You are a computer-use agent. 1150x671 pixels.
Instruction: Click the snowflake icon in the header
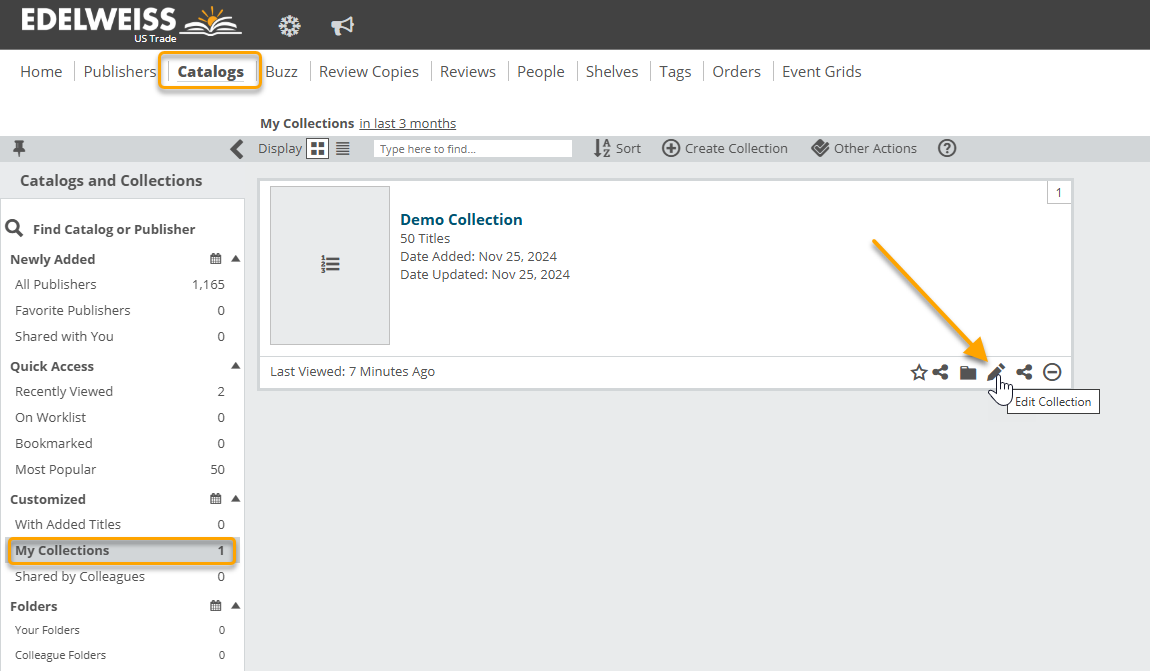289,26
